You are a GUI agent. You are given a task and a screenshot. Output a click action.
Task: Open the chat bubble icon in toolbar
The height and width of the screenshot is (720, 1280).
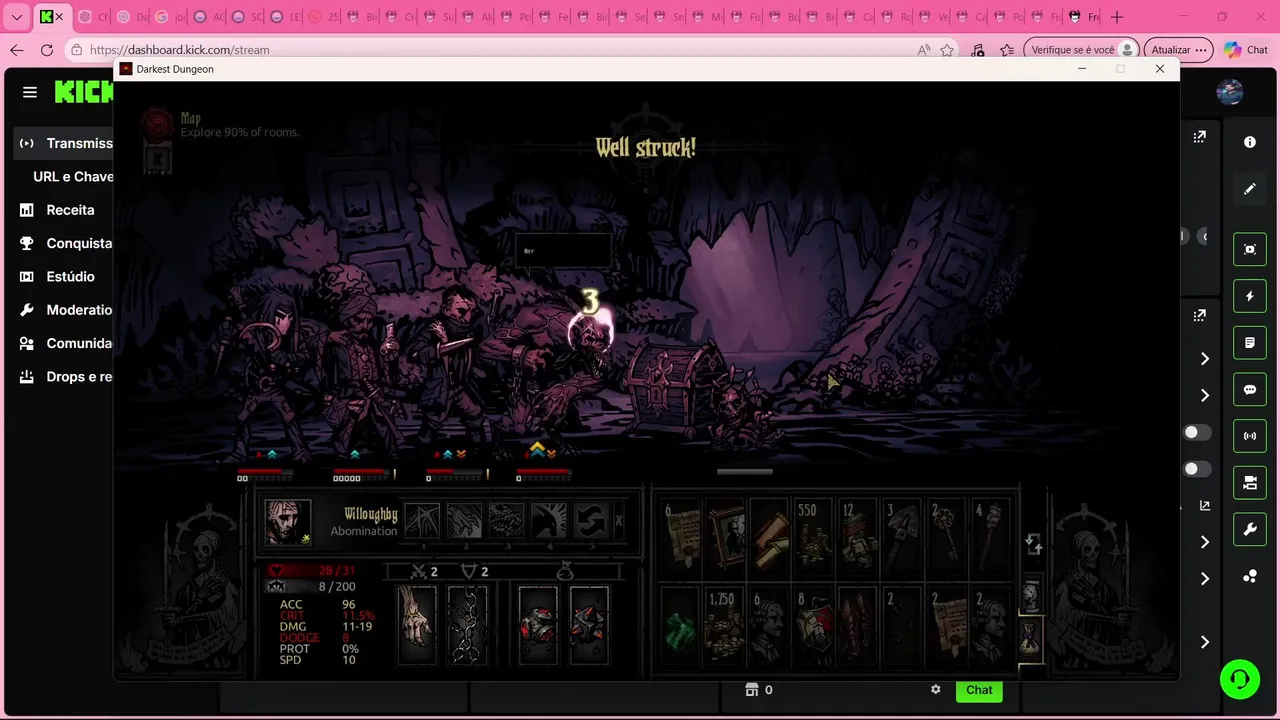(x=1250, y=390)
